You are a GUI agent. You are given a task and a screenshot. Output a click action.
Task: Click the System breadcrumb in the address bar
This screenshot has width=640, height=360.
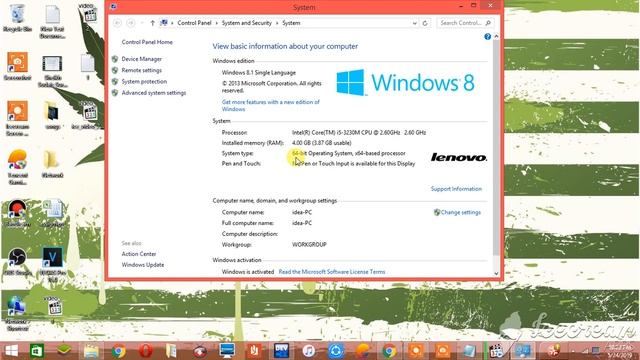pos(291,23)
